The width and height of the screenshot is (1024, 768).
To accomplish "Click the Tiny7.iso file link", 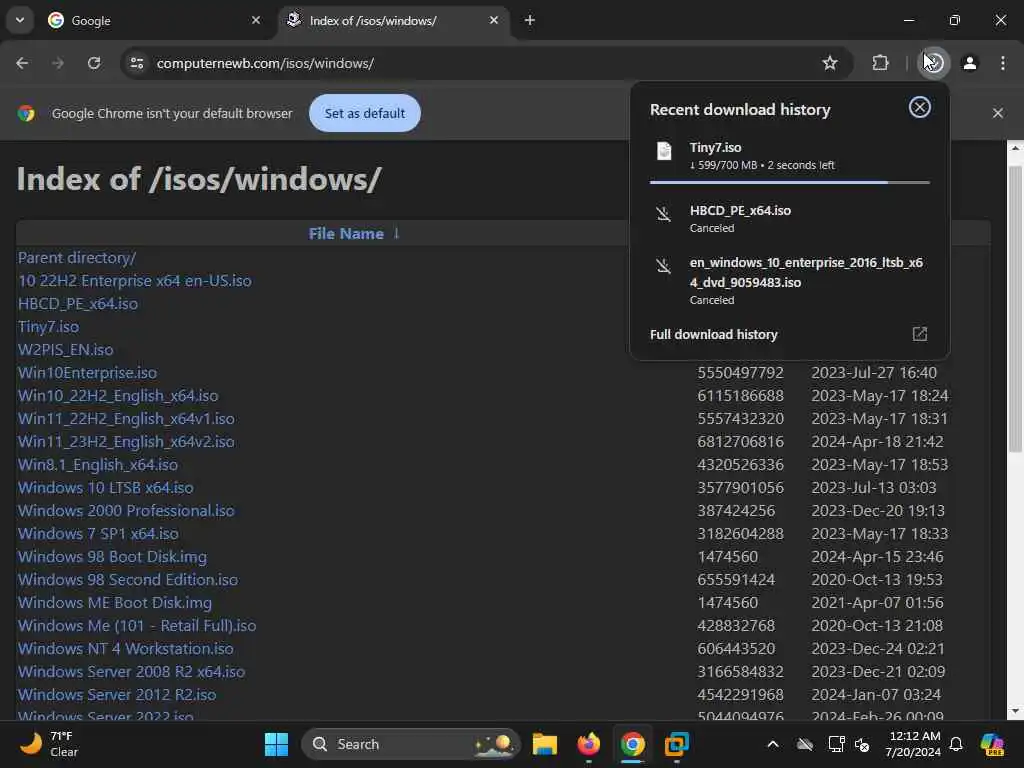I will pos(48,327).
